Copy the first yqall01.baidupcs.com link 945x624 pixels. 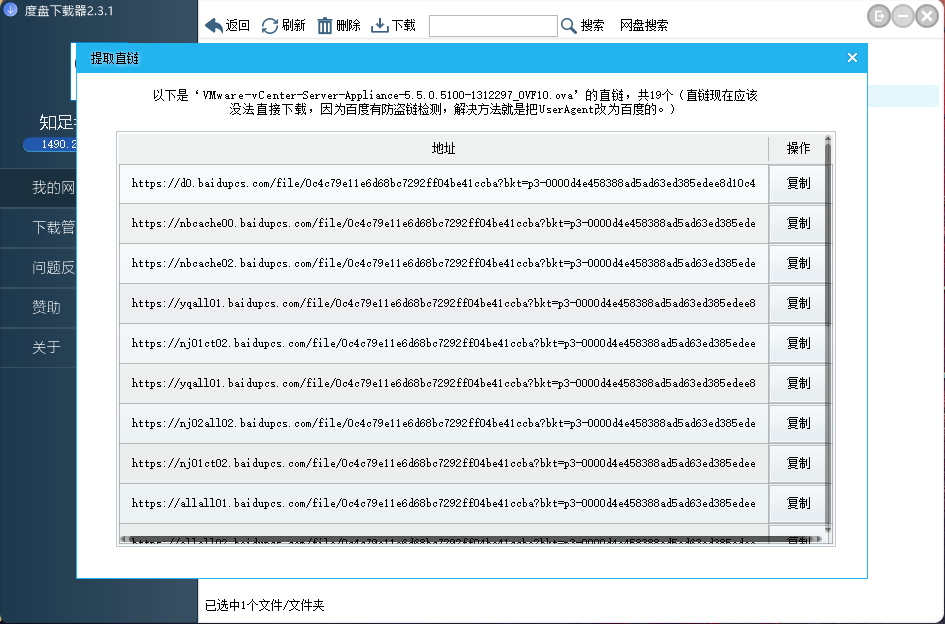tap(798, 303)
